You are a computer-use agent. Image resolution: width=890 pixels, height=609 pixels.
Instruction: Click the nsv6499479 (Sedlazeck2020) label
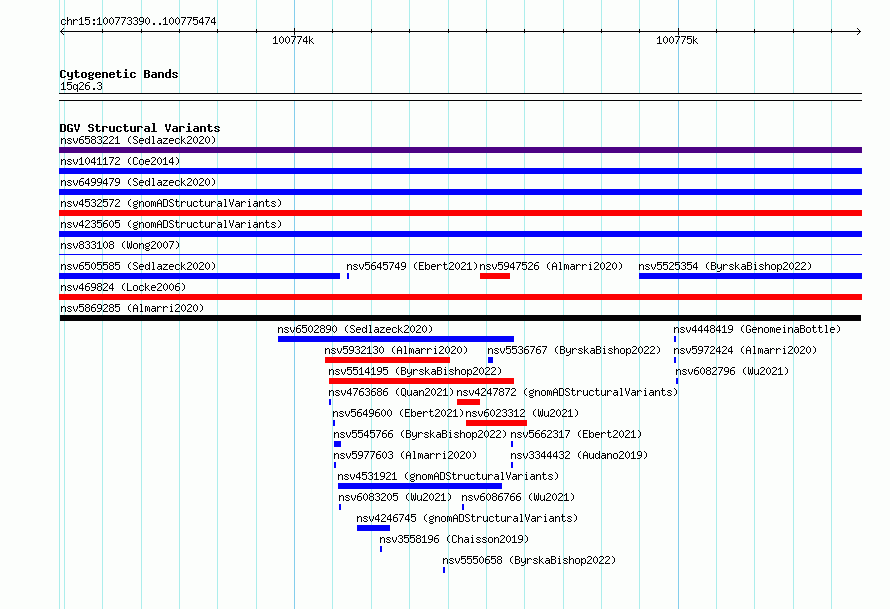point(138,182)
